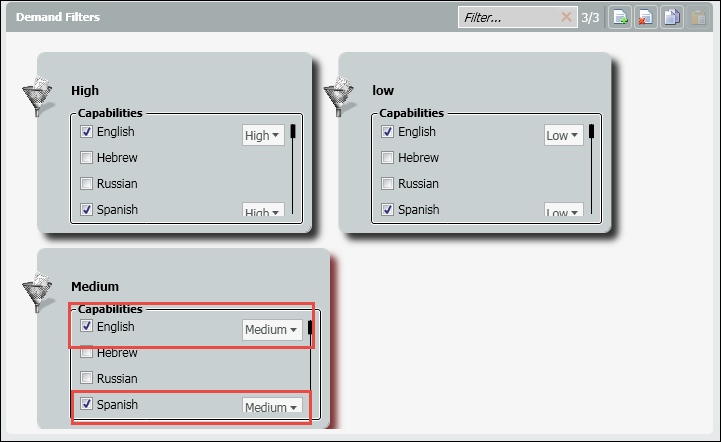Screen dimensions: 721x442
Task: Open English level dropdown in High filter
Action: pyautogui.click(x=263, y=135)
